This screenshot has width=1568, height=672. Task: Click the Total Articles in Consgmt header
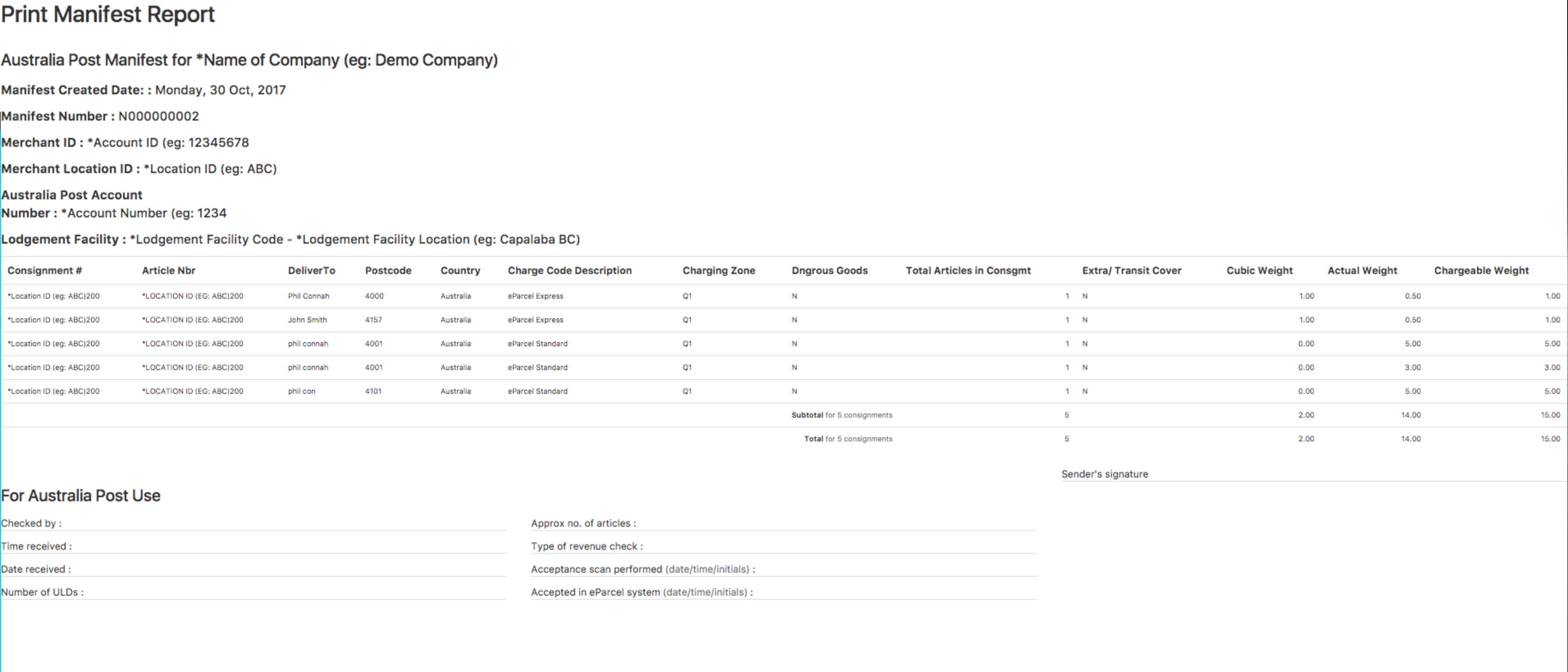pyautogui.click(x=968, y=270)
